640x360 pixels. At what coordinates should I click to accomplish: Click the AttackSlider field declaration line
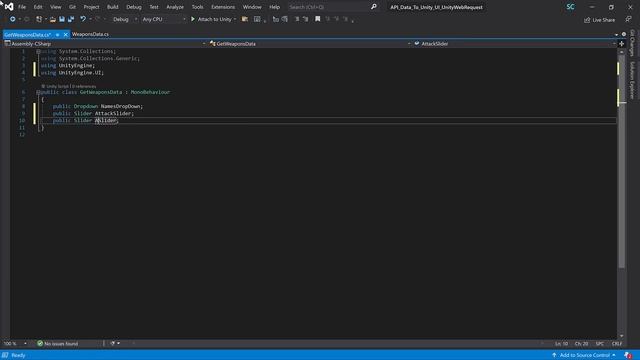(93, 113)
